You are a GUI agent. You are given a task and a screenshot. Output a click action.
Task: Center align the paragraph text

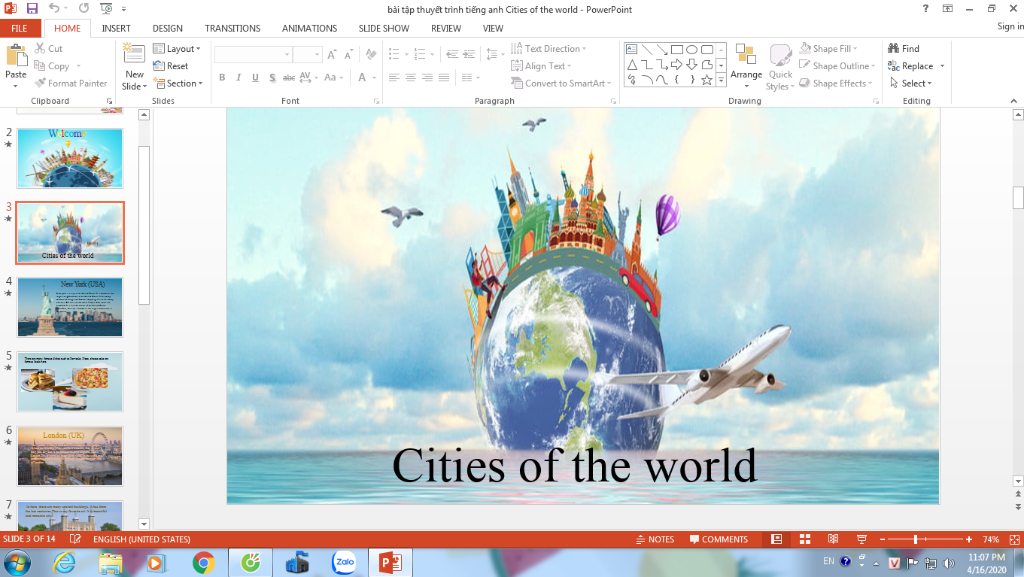click(x=411, y=78)
